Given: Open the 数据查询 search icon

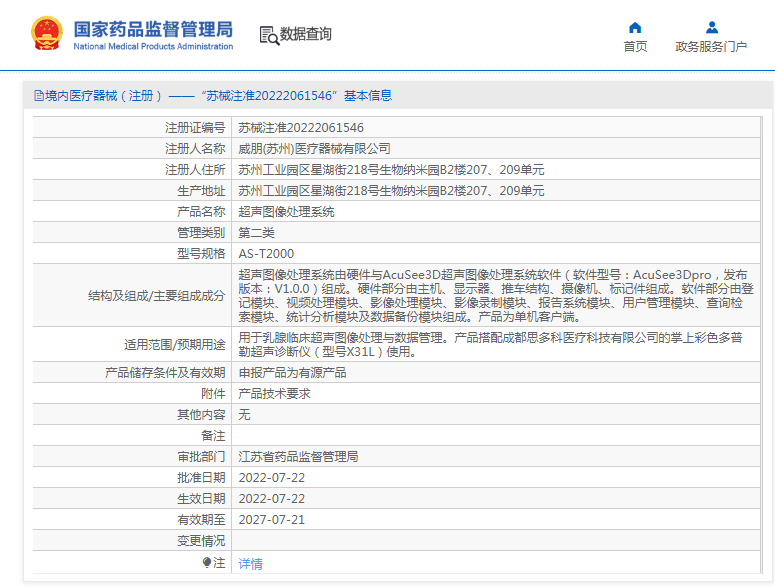Looking at the screenshot, I should click(269, 35).
